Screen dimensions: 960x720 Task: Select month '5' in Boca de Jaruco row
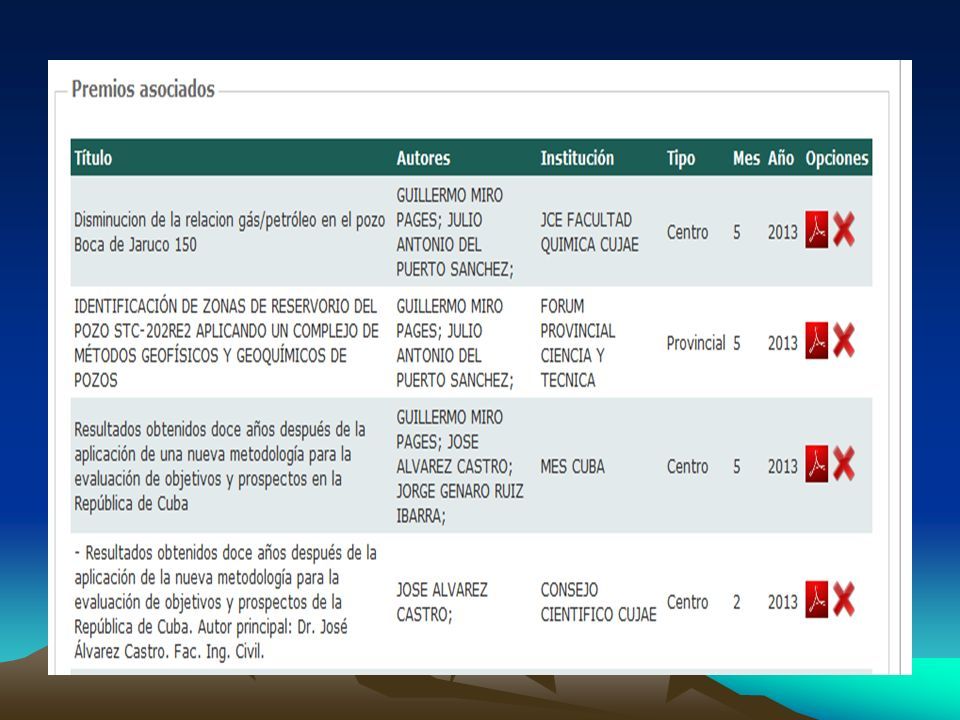point(737,232)
